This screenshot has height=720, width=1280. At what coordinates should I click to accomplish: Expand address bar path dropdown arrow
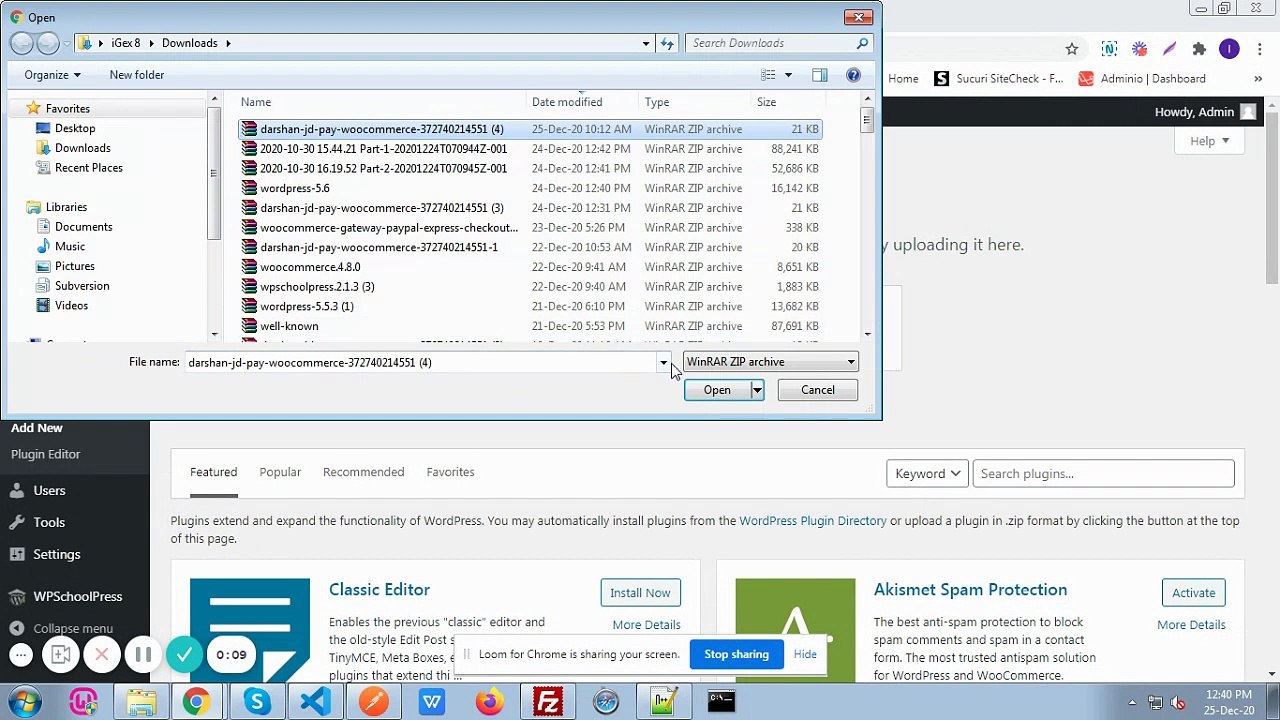[x=646, y=43]
